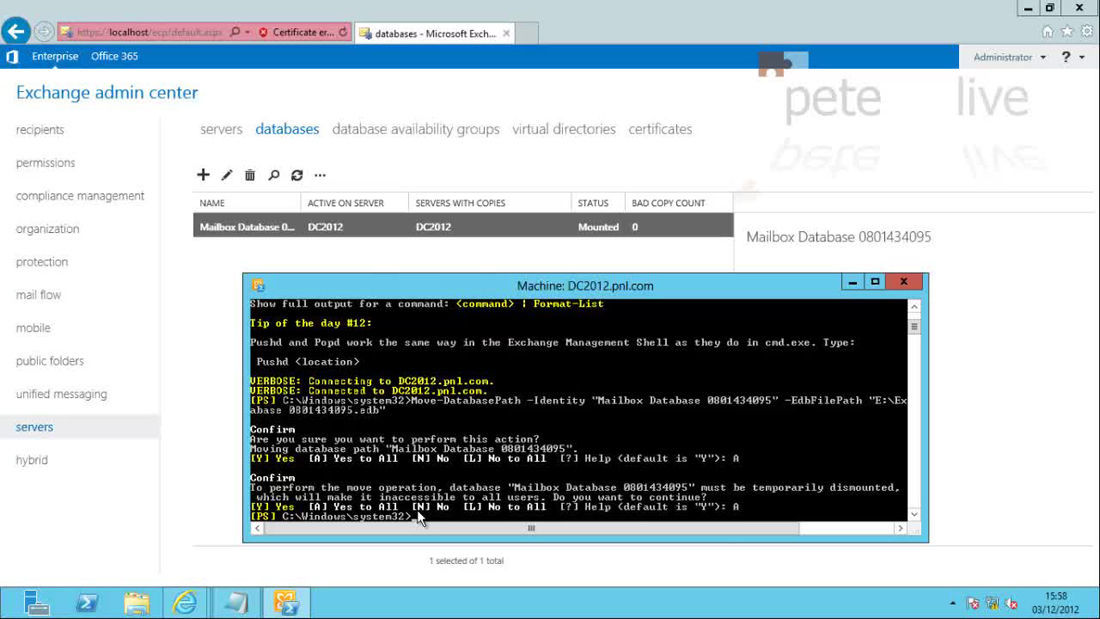Click the address bar search magnifier
Viewport: 1100px width, 619px height.
coord(235,32)
